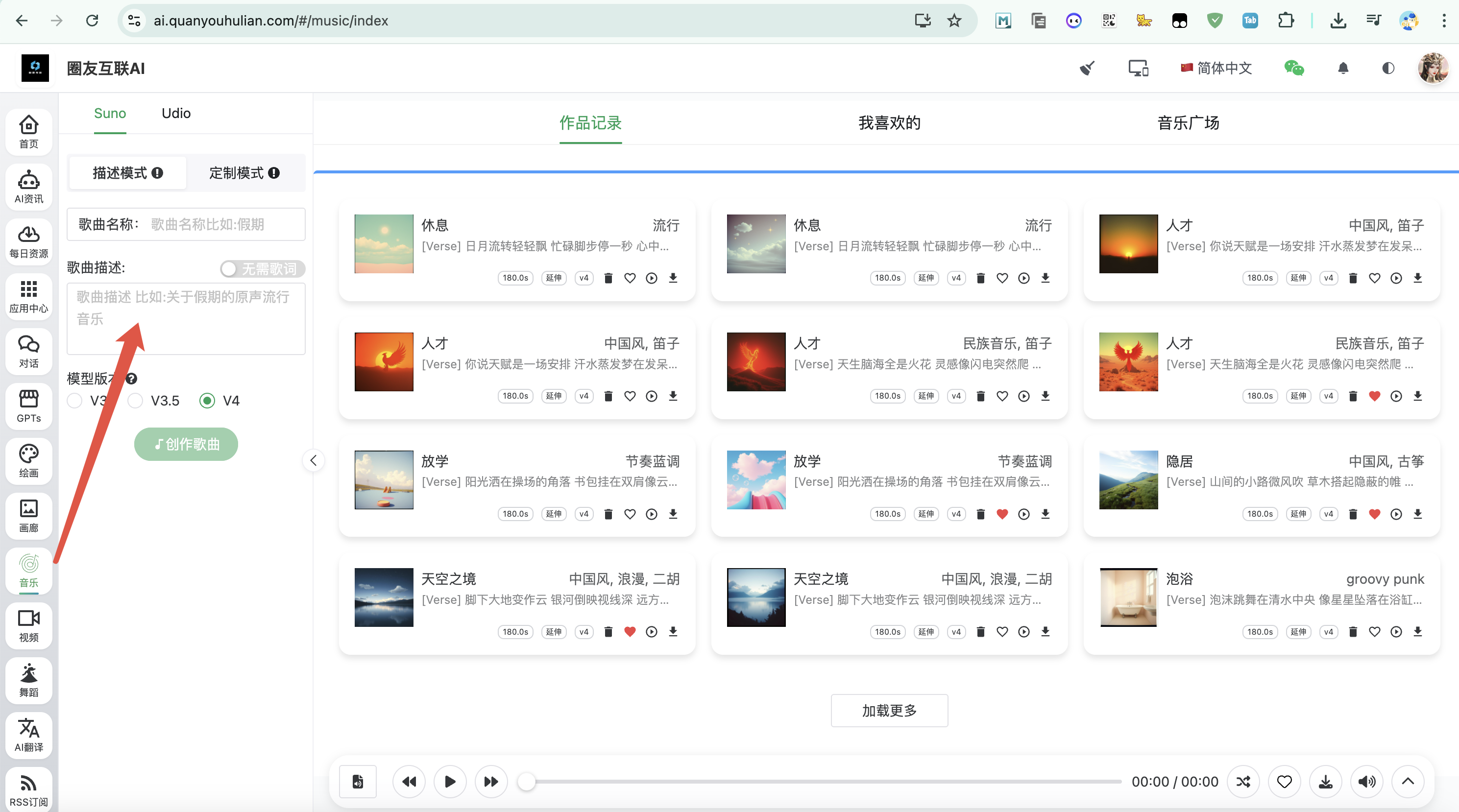This screenshot has height=812, width=1459.
Task: Open 绘画 painting palette sidebar item
Action: [x=29, y=461]
